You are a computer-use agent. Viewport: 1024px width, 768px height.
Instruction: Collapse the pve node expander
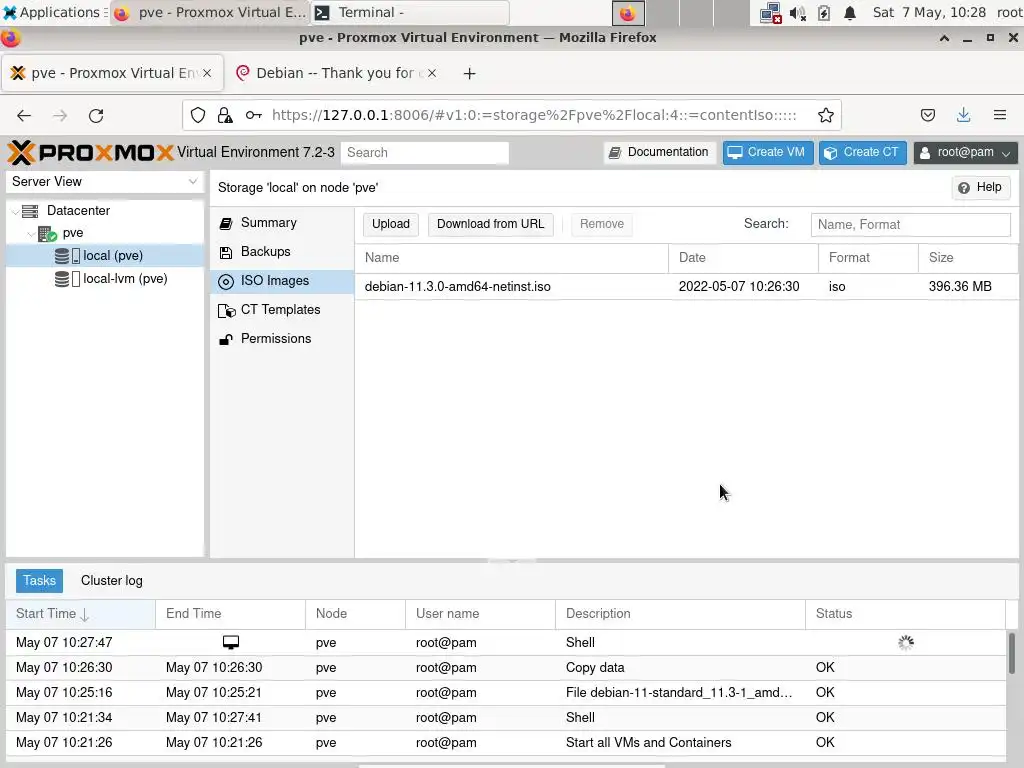31,233
